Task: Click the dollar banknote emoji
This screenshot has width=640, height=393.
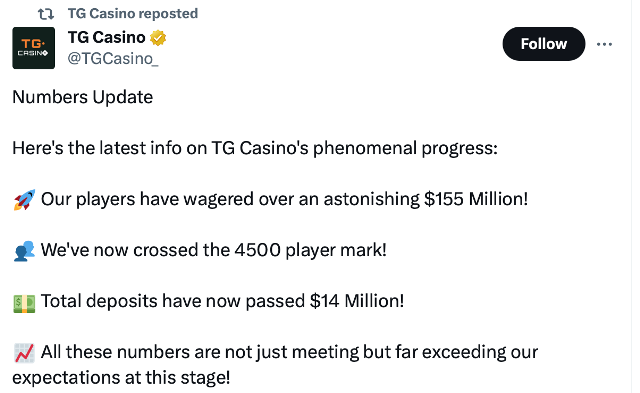Action: (24, 303)
